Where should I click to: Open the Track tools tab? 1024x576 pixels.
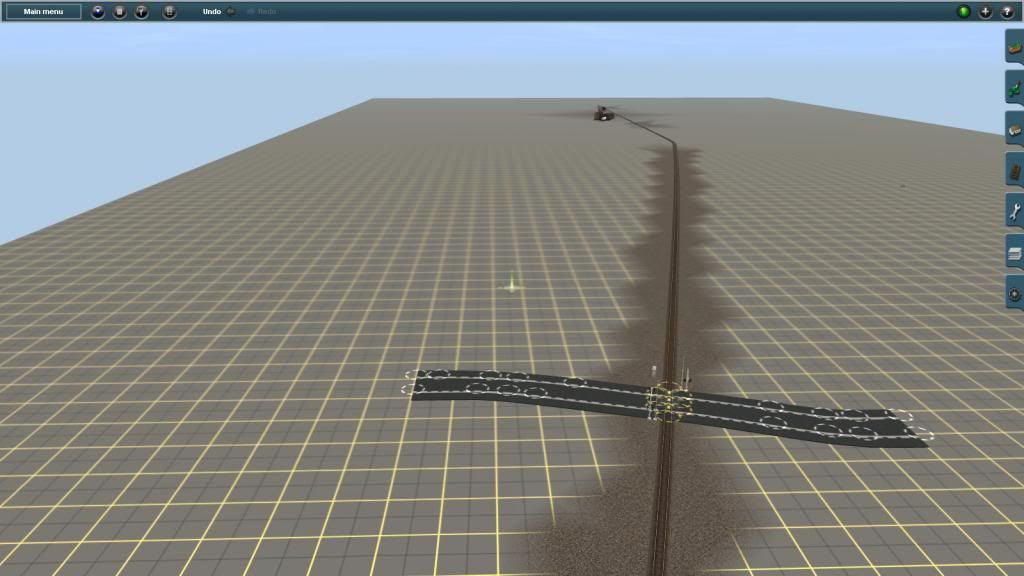[1014, 171]
